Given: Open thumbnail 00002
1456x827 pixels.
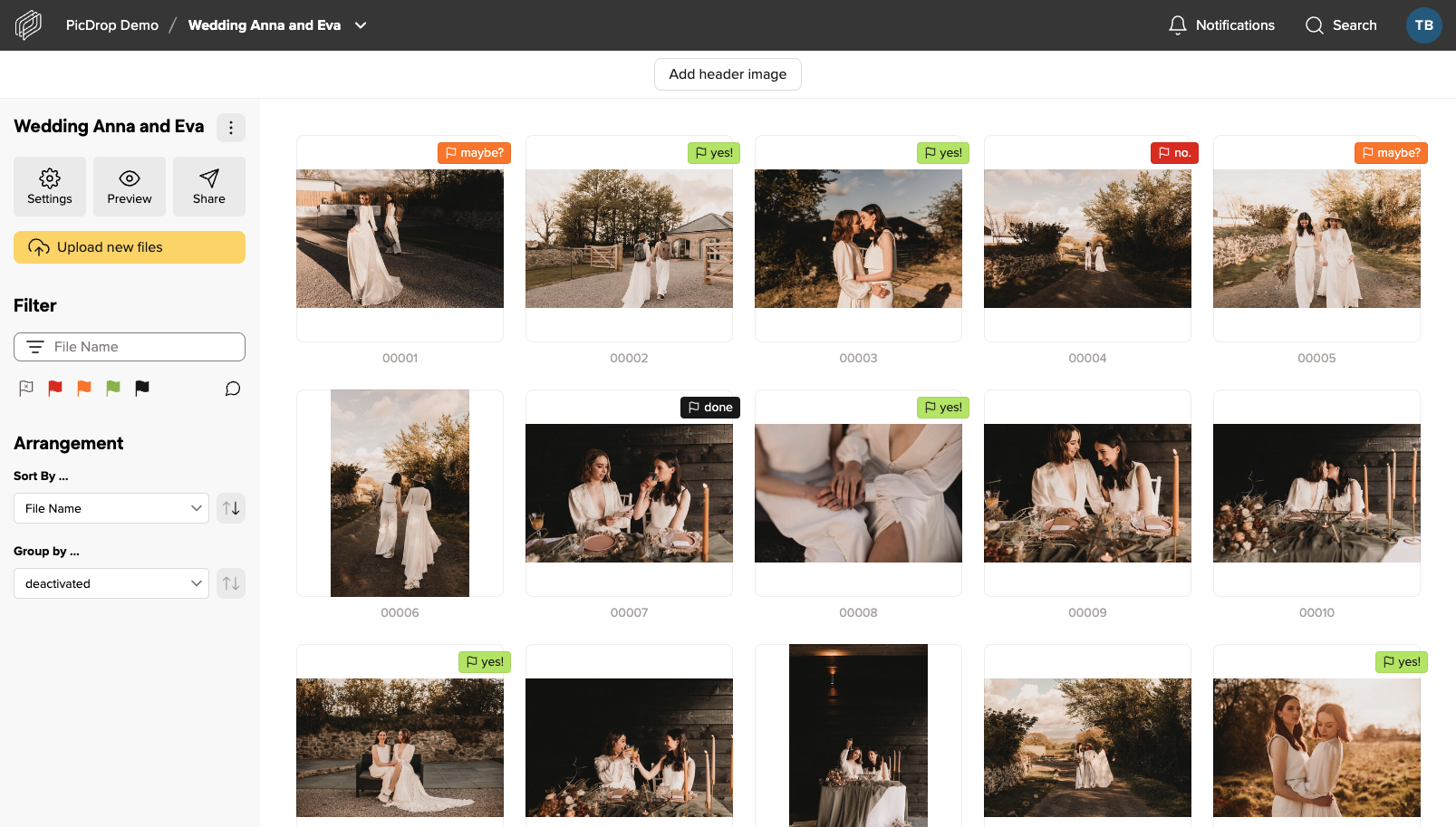Looking at the screenshot, I should pos(629,238).
